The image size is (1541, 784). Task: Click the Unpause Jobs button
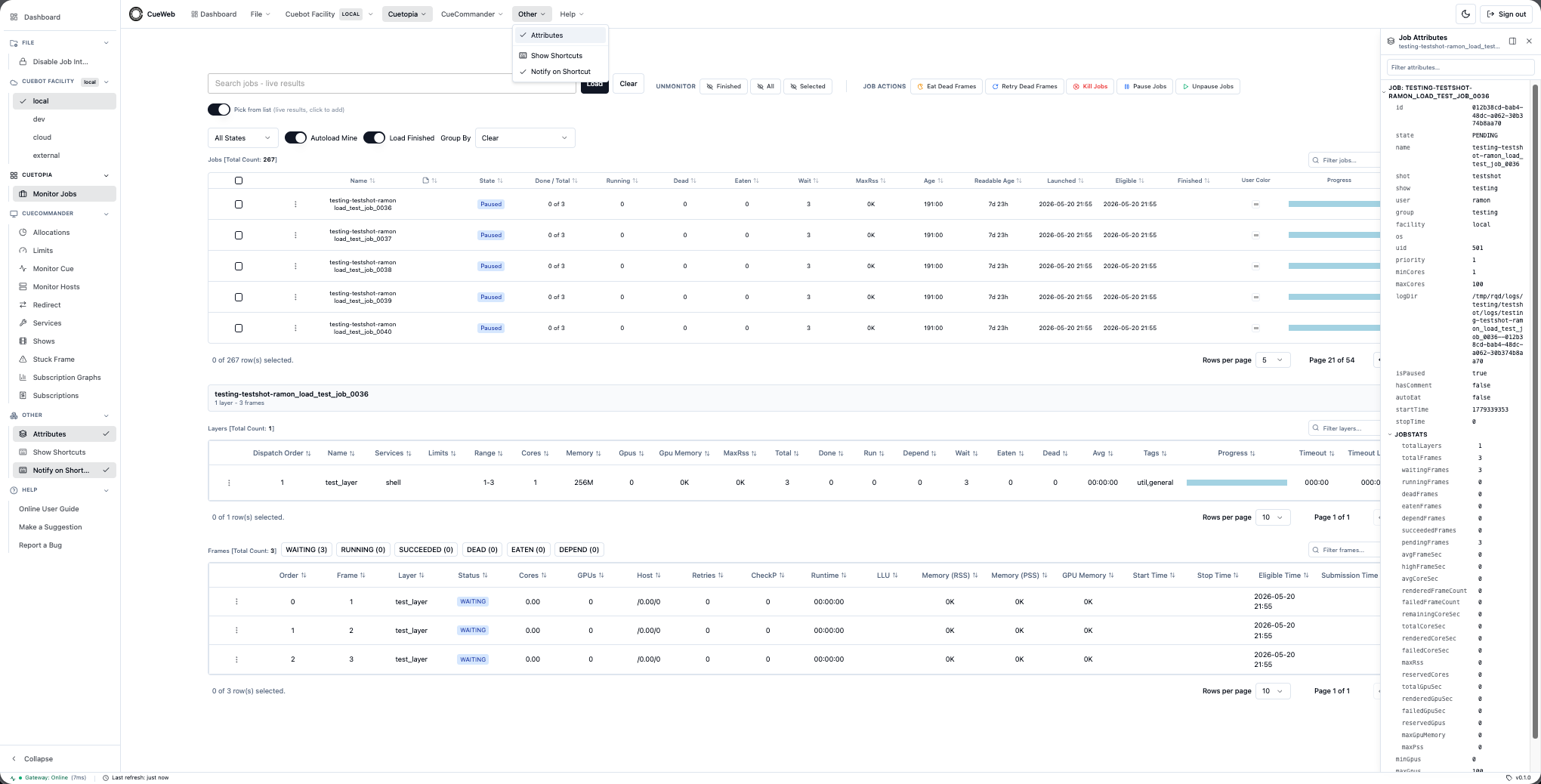[x=1208, y=86]
